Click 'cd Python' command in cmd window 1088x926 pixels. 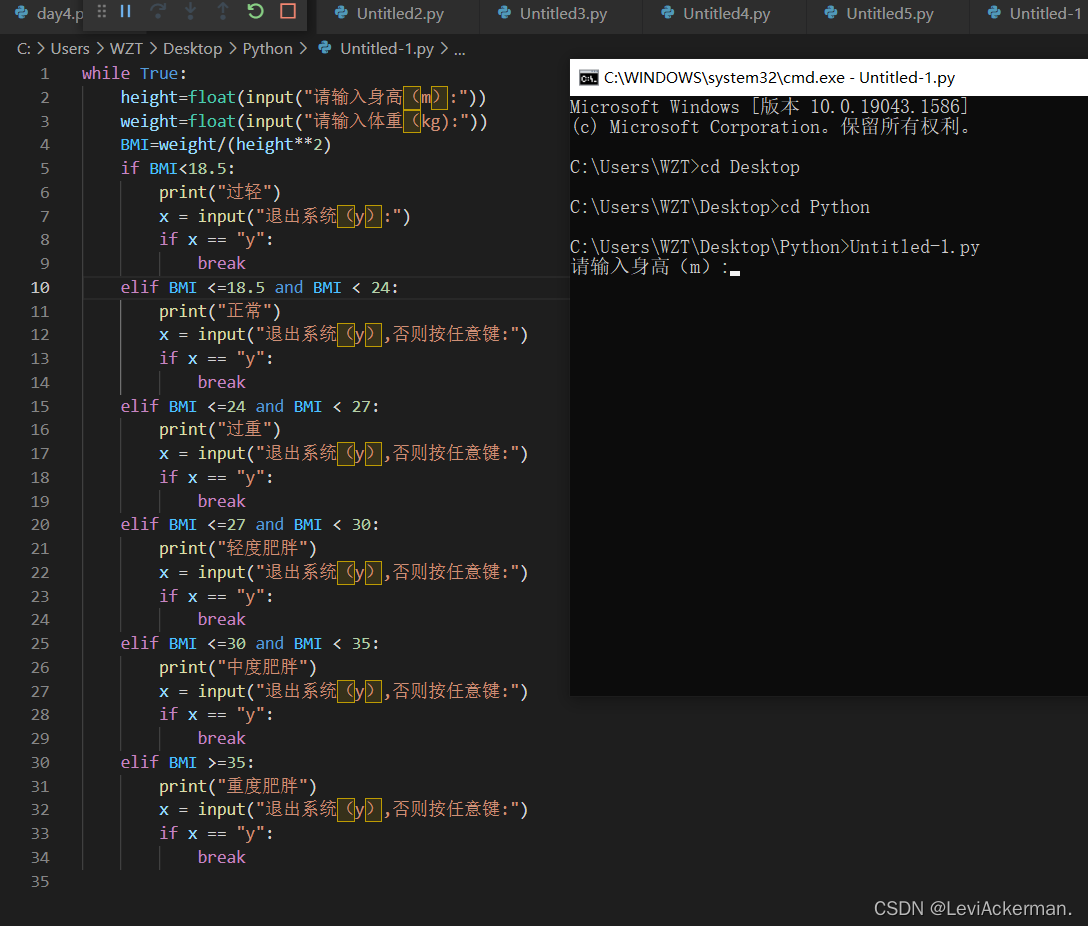coord(824,207)
